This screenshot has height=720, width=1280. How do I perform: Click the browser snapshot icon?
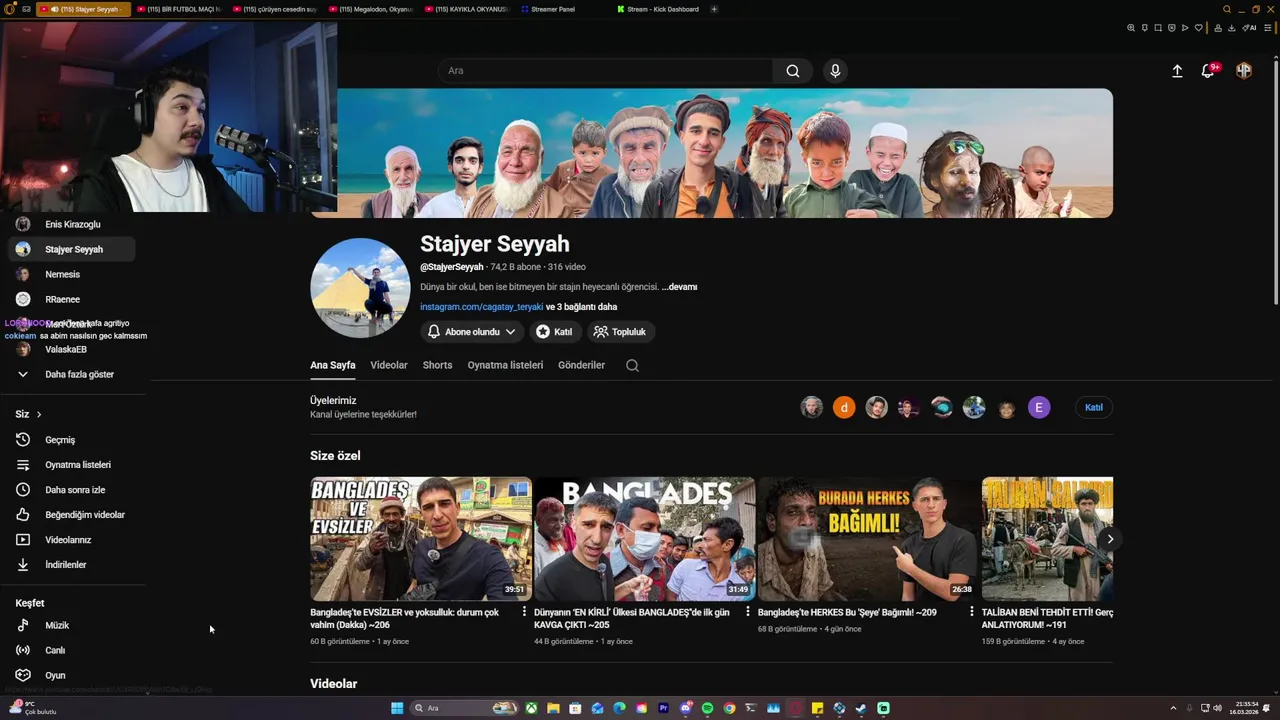pos(1158,28)
